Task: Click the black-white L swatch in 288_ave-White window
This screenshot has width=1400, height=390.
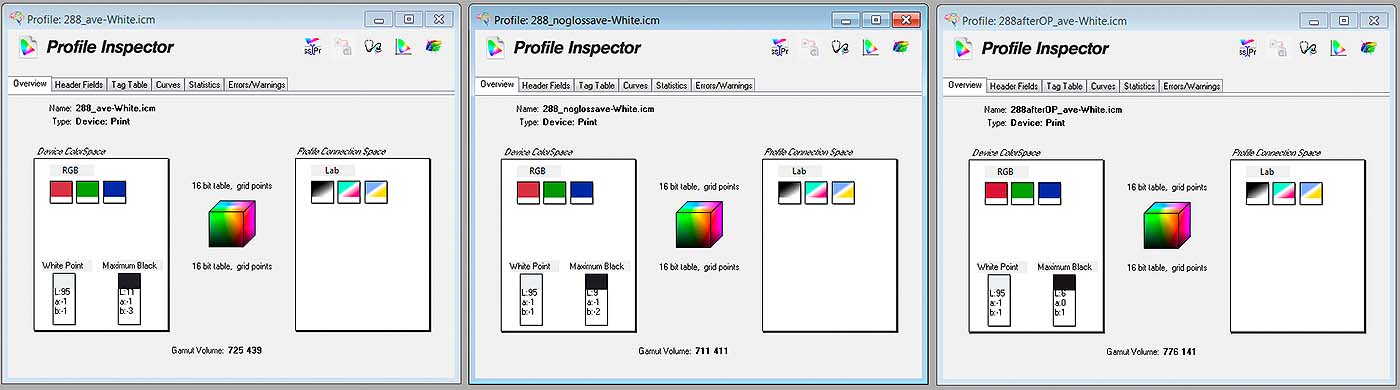Action: [x=322, y=192]
